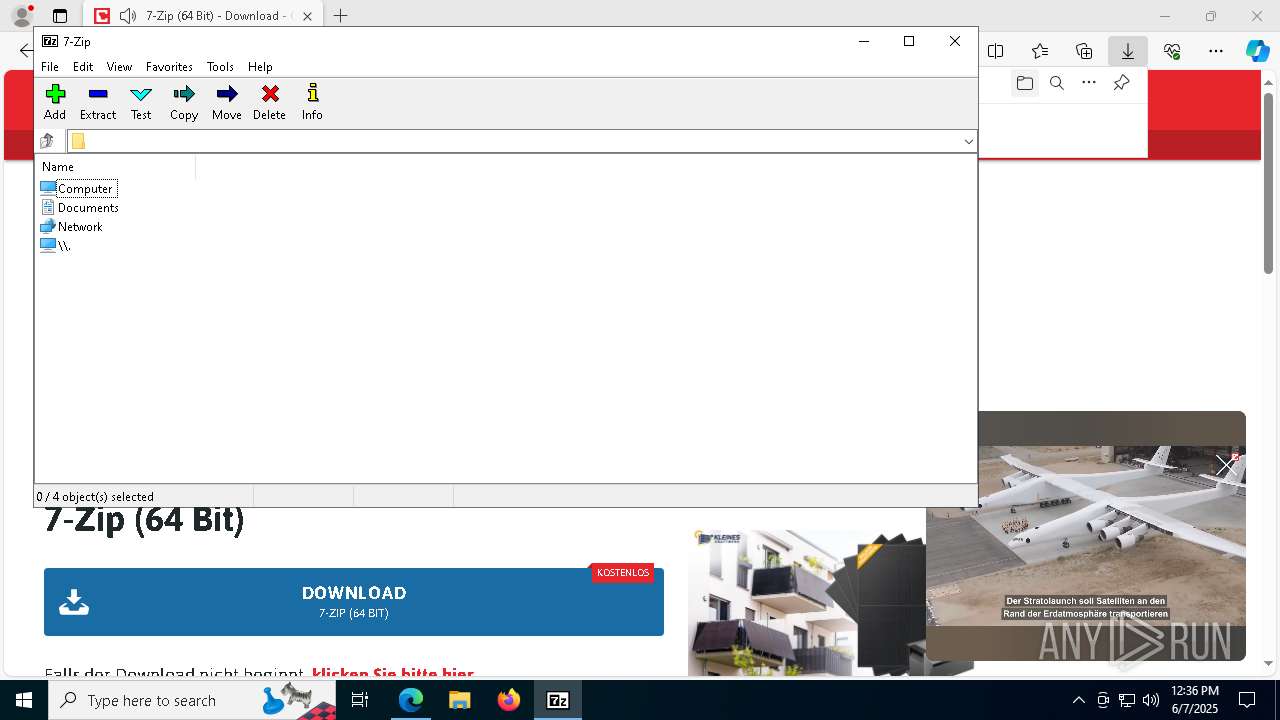Open the Help menu
Image resolution: width=1280 pixels, height=720 pixels.
[x=260, y=67]
